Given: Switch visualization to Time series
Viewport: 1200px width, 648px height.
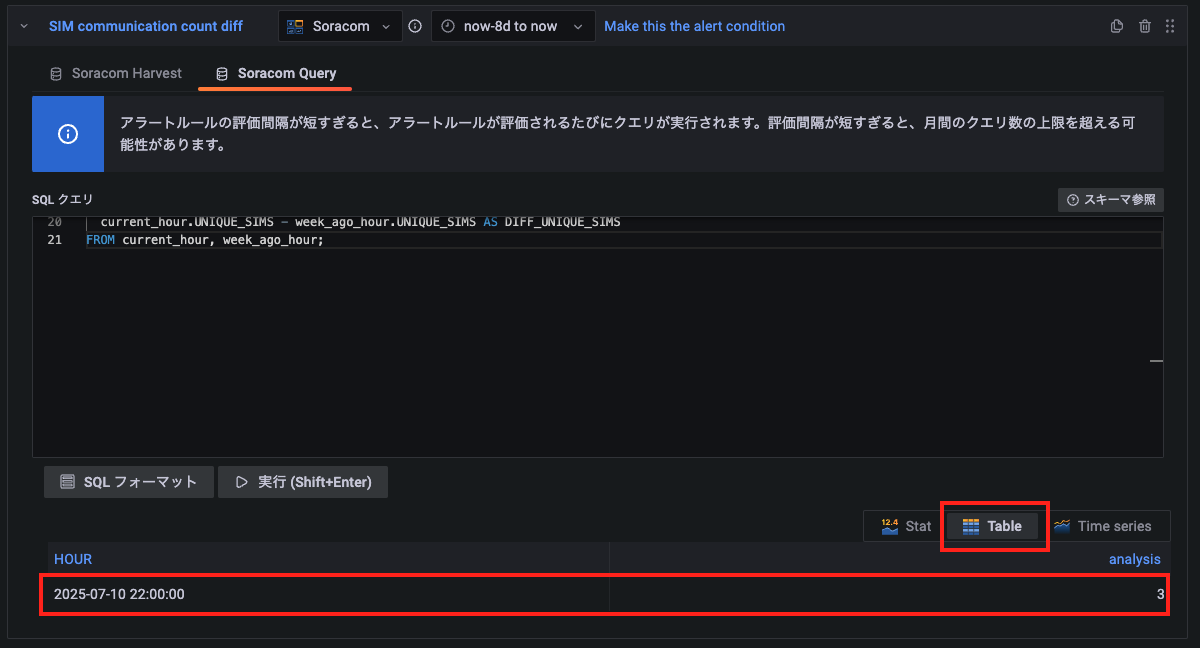Looking at the screenshot, I should (1102, 526).
